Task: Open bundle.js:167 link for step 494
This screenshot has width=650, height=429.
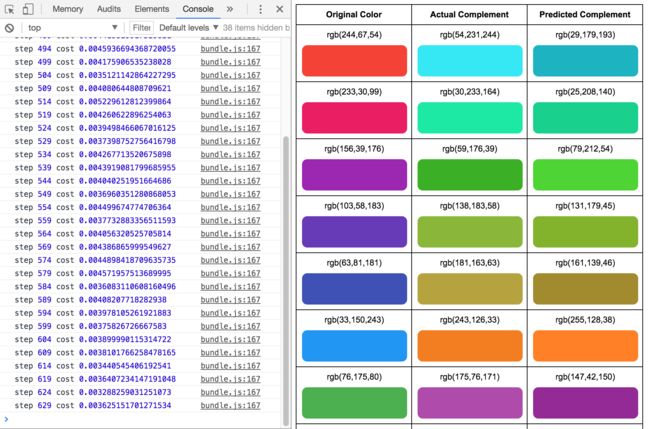Action: pos(230,48)
